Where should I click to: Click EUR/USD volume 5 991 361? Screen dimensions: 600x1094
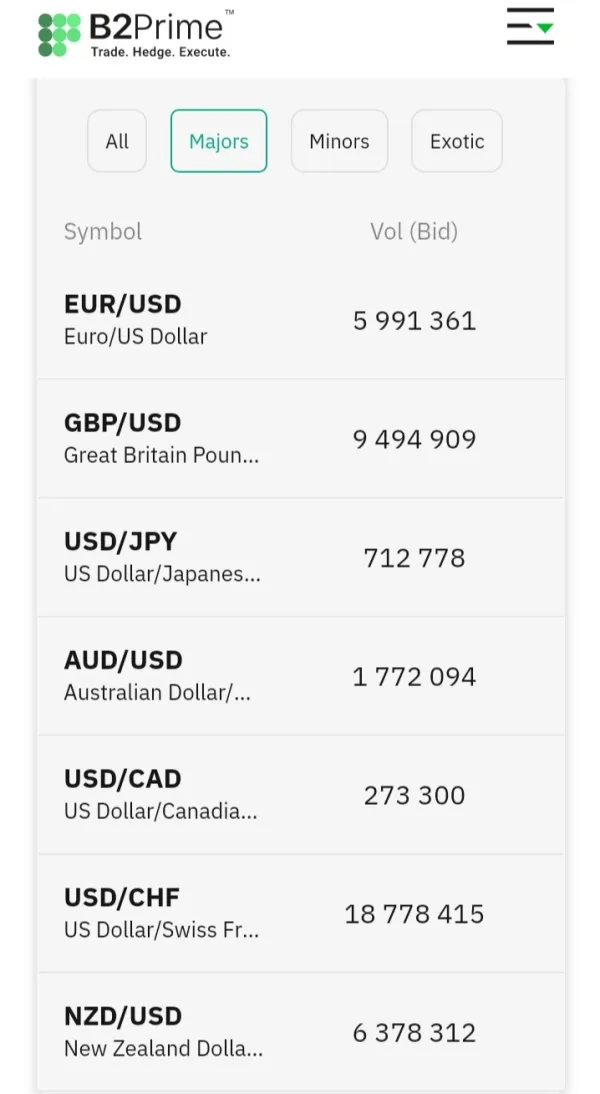tap(414, 321)
